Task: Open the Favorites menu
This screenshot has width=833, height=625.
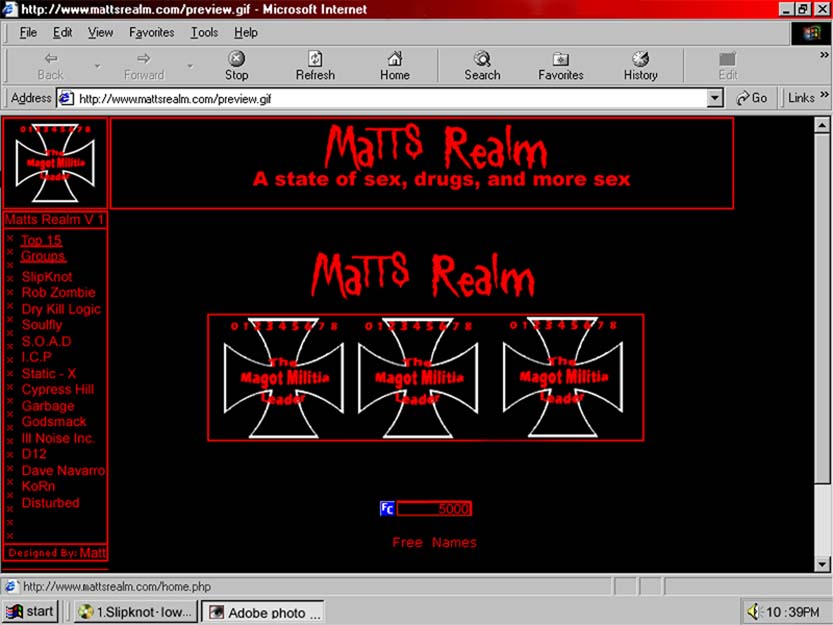Action: pyautogui.click(x=151, y=33)
